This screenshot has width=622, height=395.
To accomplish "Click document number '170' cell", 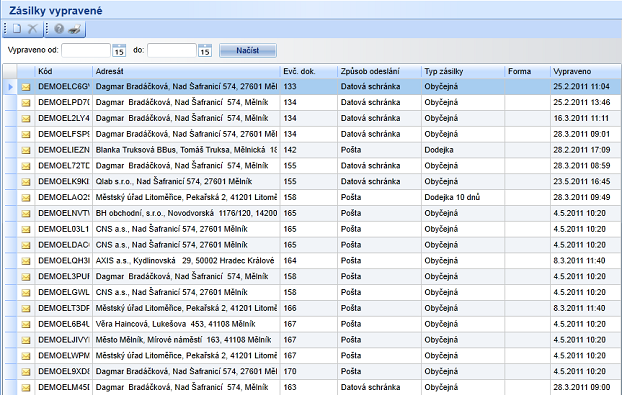I will pos(309,372).
